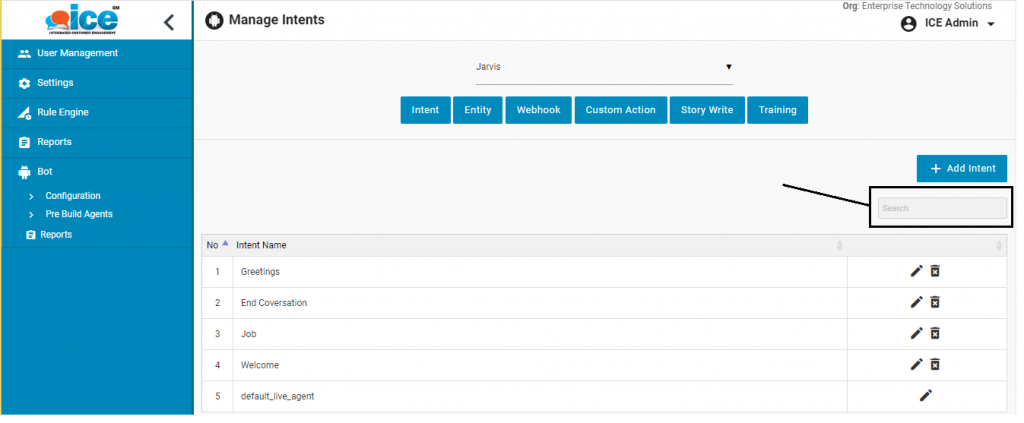Click the ICE Admin profile avatar icon

click(908, 24)
